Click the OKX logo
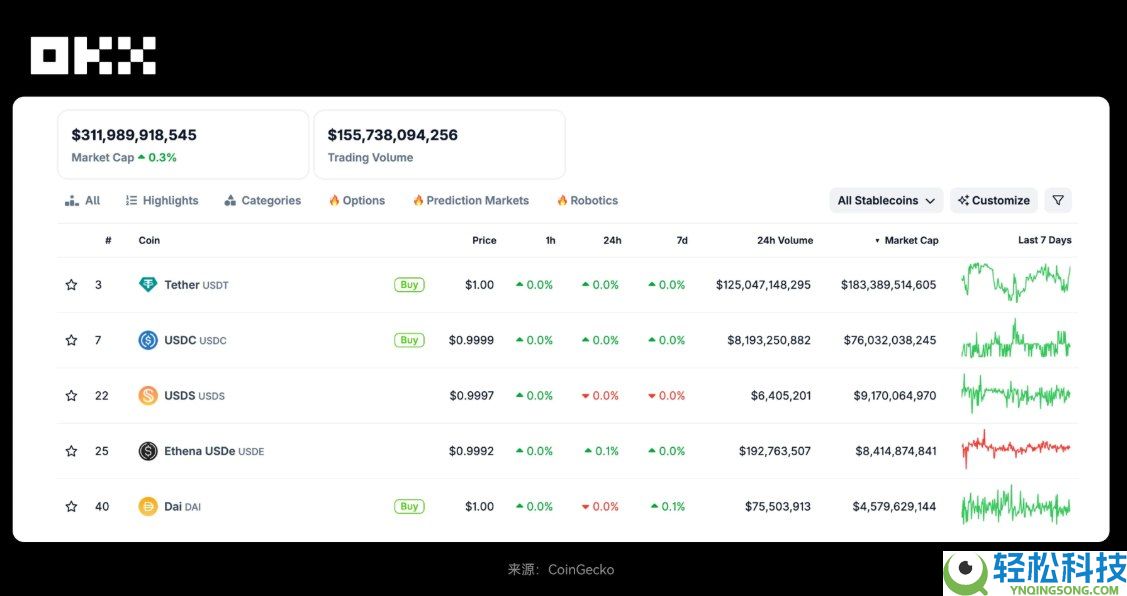 pos(93,55)
